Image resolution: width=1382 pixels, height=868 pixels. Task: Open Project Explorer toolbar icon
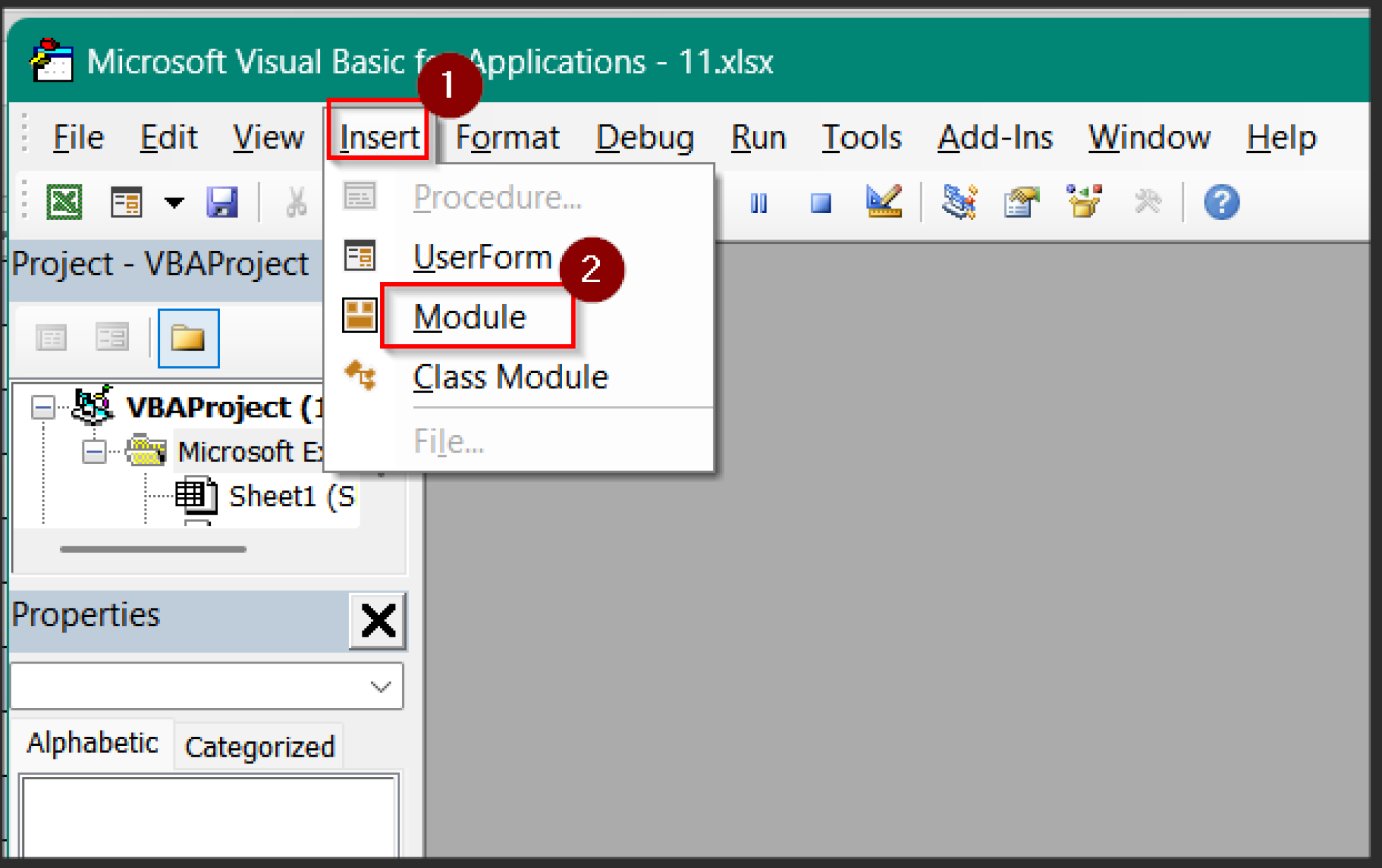click(x=959, y=202)
